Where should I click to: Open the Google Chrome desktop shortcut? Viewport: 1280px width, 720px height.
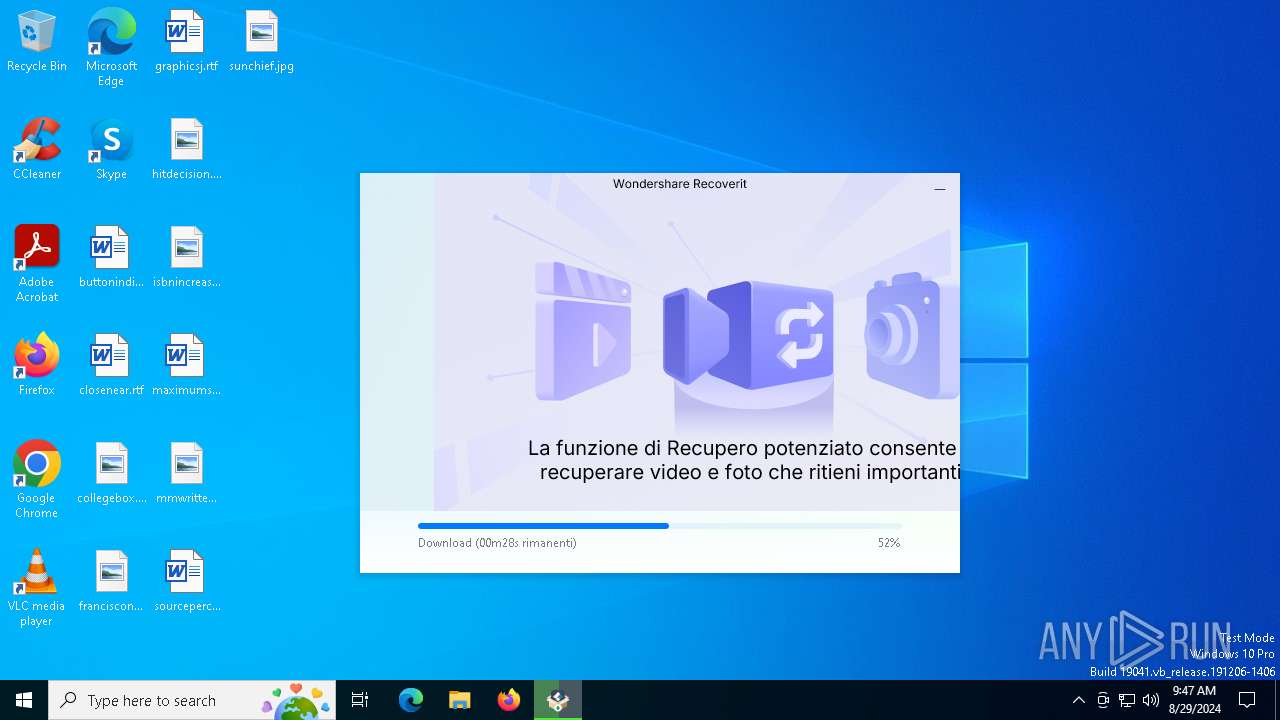37,480
